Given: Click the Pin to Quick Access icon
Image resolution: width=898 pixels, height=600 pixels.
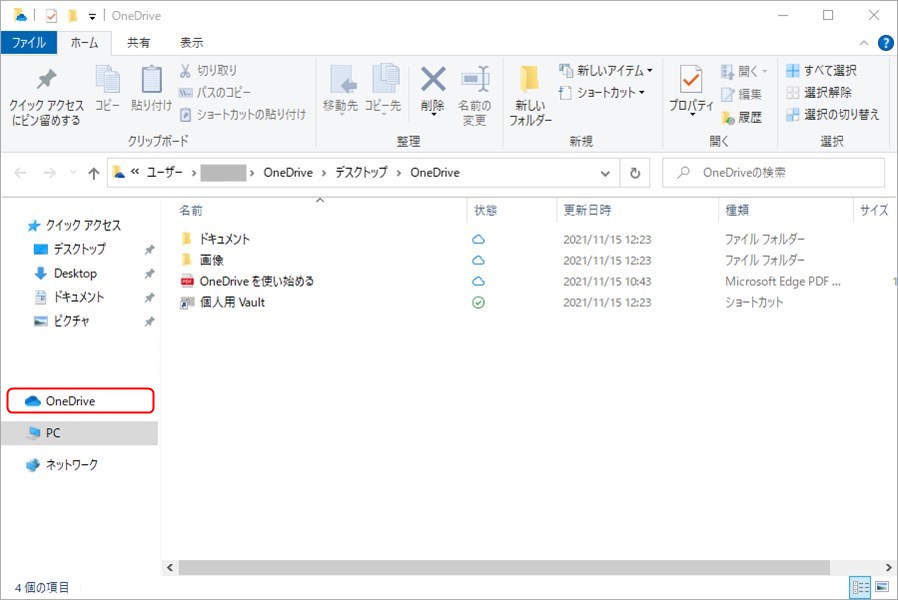Looking at the screenshot, I should coord(46,82).
